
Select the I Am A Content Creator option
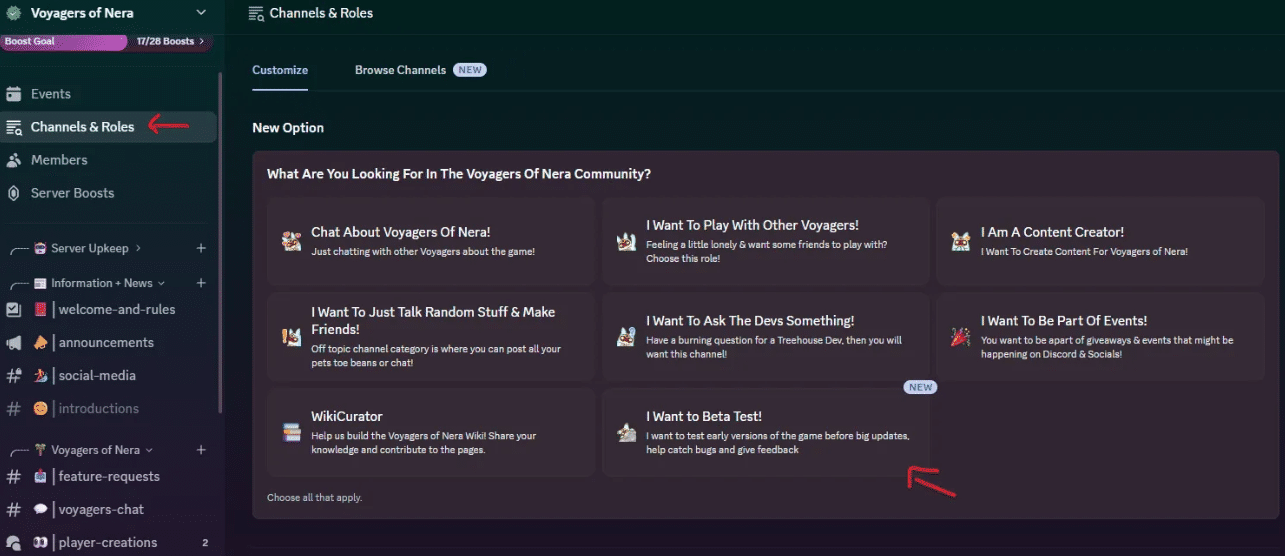click(x=1102, y=242)
